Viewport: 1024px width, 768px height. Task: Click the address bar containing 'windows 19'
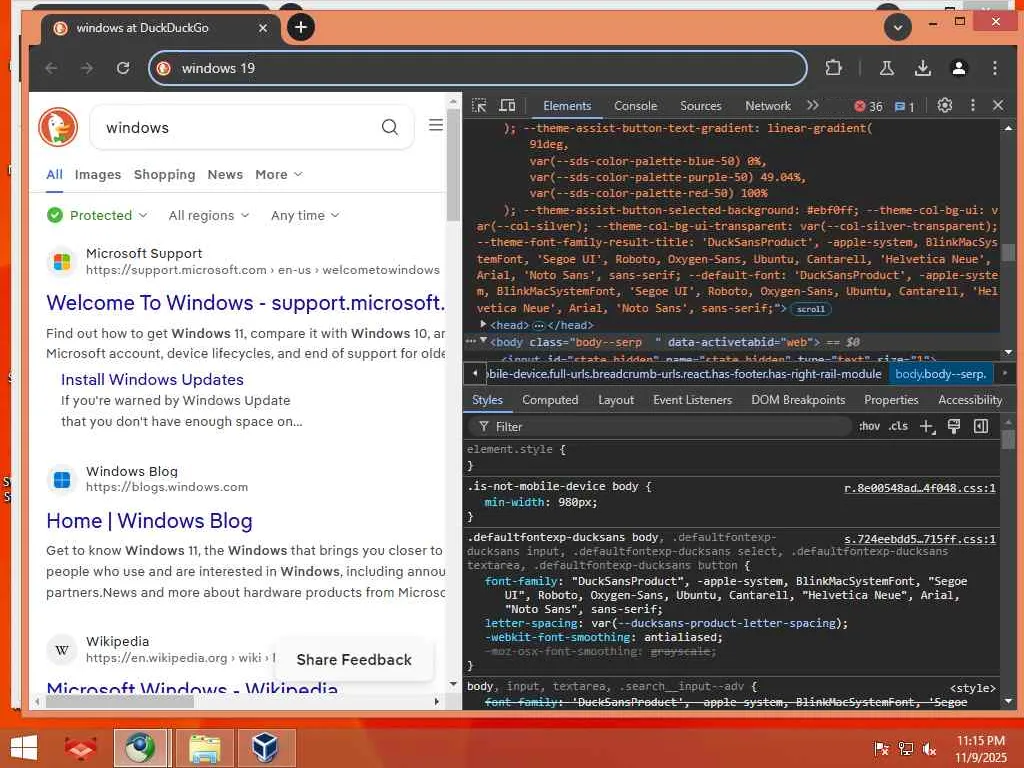(477, 68)
